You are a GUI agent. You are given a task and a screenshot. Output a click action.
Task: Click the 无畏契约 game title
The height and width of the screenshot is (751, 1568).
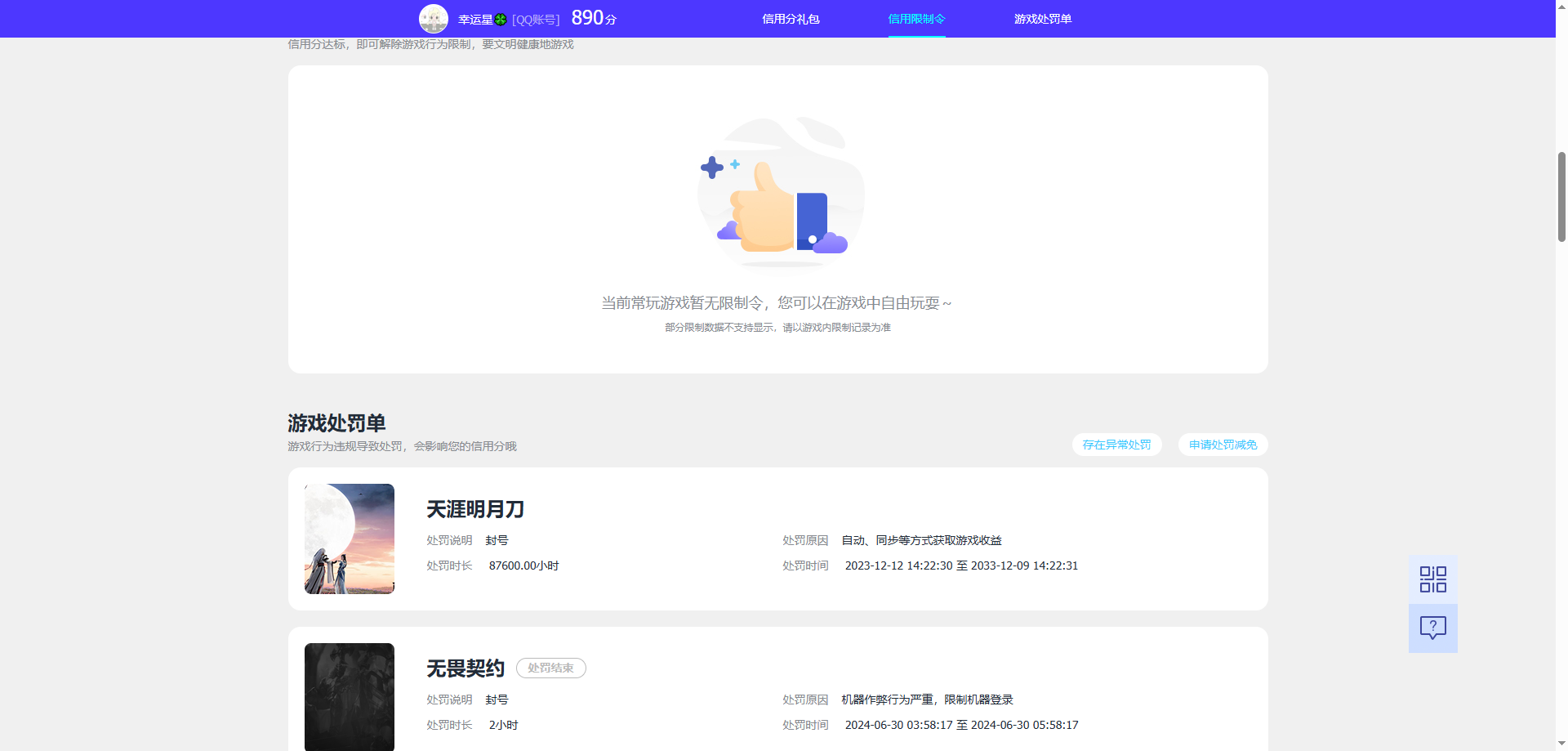(465, 668)
